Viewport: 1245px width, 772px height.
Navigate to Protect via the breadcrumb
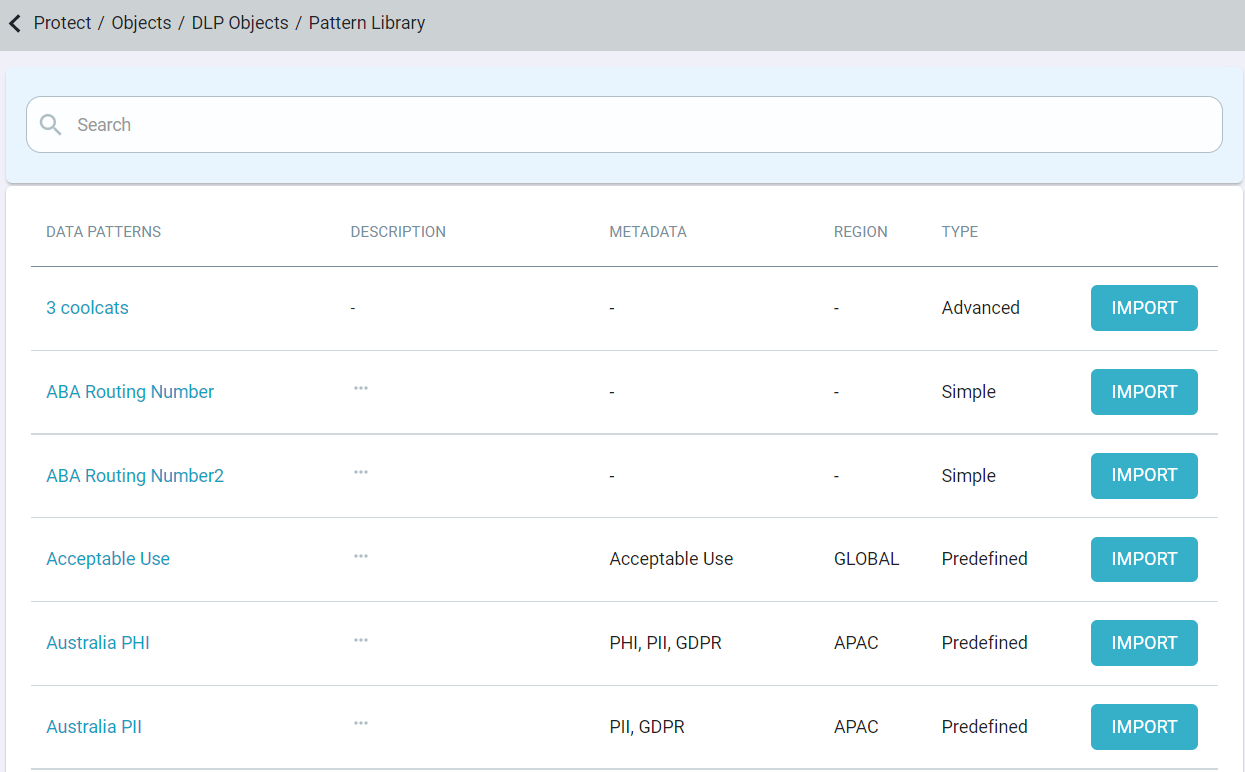62,22
